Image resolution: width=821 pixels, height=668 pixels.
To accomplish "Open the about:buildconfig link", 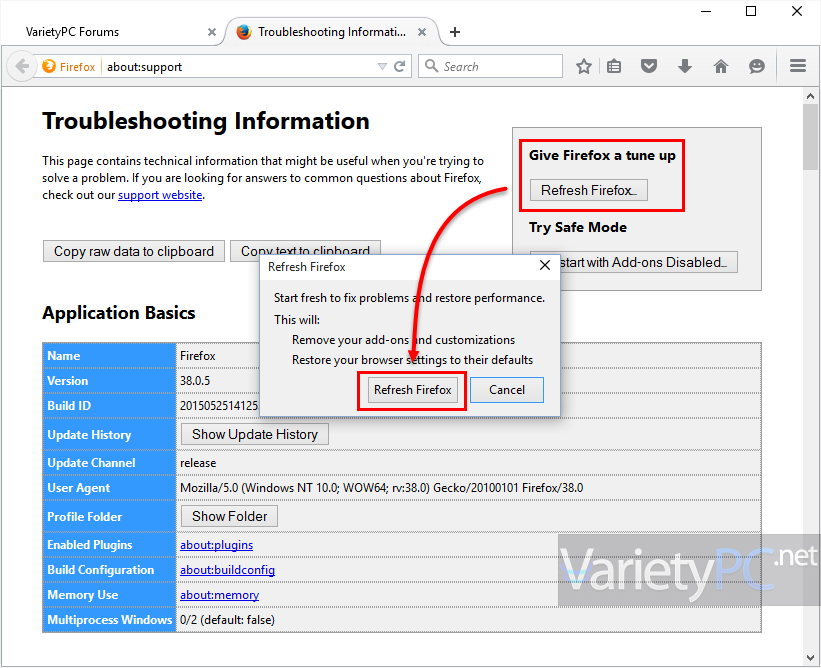I will [x=227, y=570].
